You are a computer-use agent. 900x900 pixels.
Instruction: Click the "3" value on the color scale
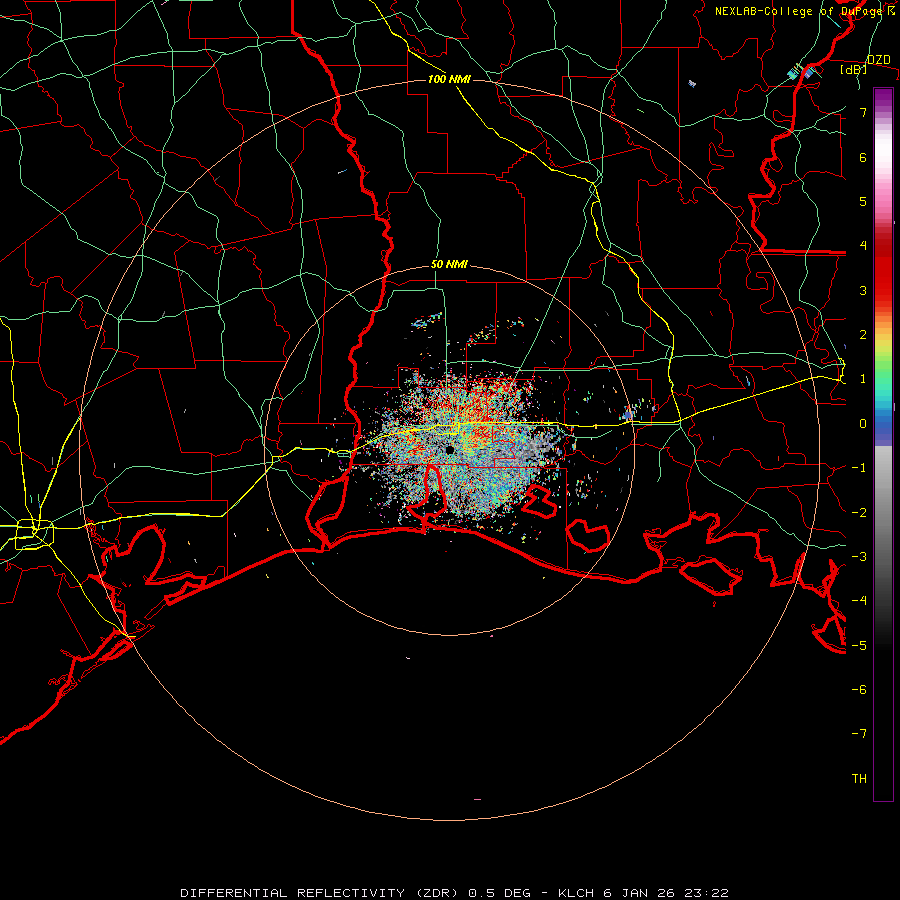tap(863, 290)
